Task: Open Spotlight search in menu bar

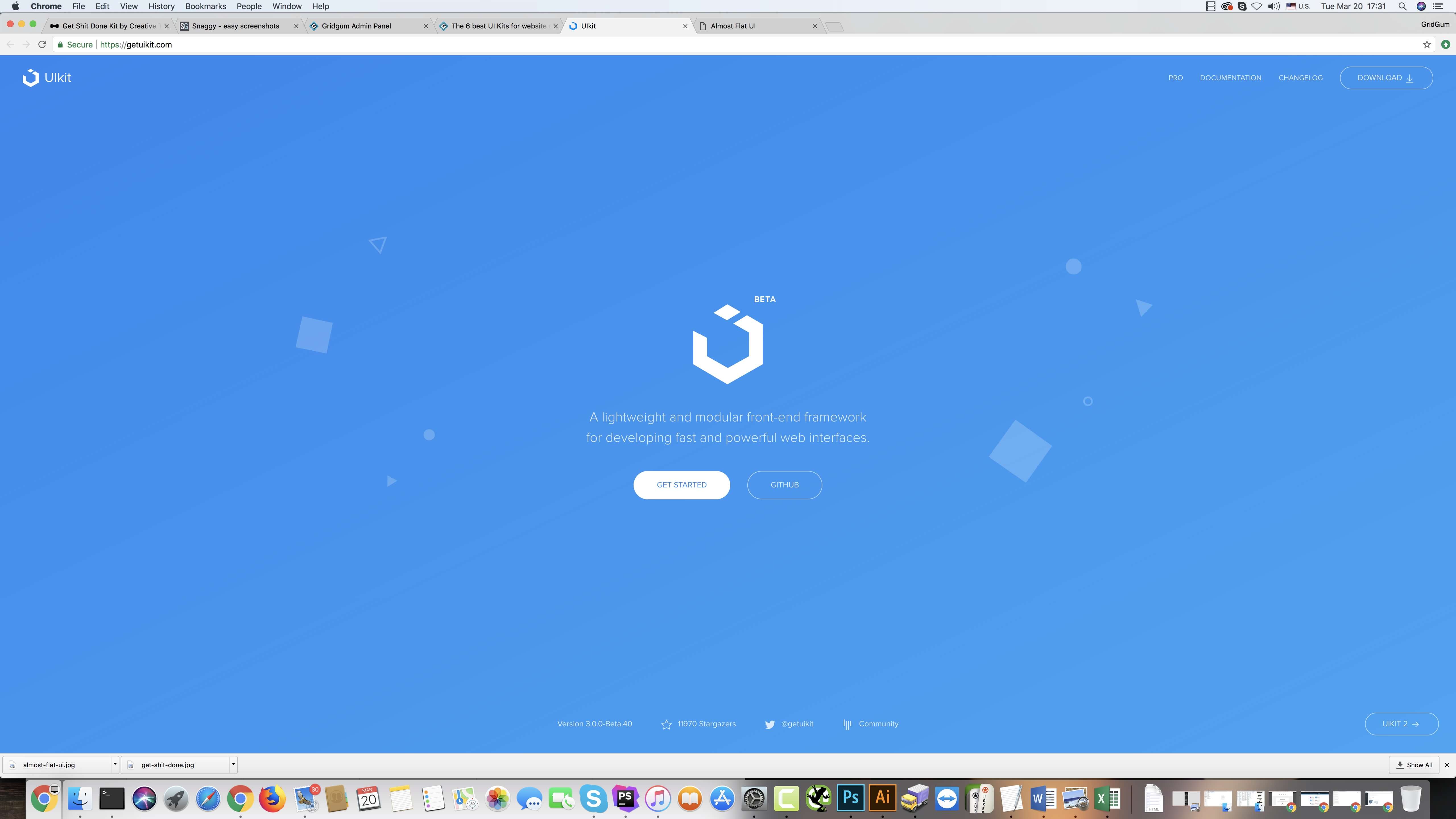Action: tap(1402, 6)
